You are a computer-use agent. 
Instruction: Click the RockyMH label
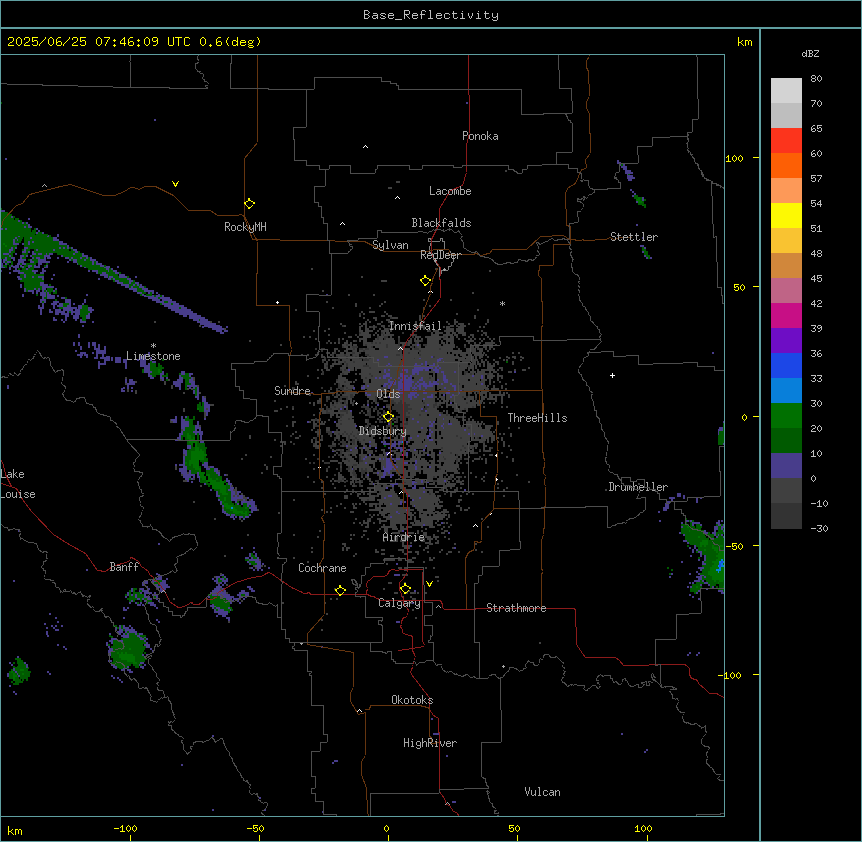click(245, 227)
